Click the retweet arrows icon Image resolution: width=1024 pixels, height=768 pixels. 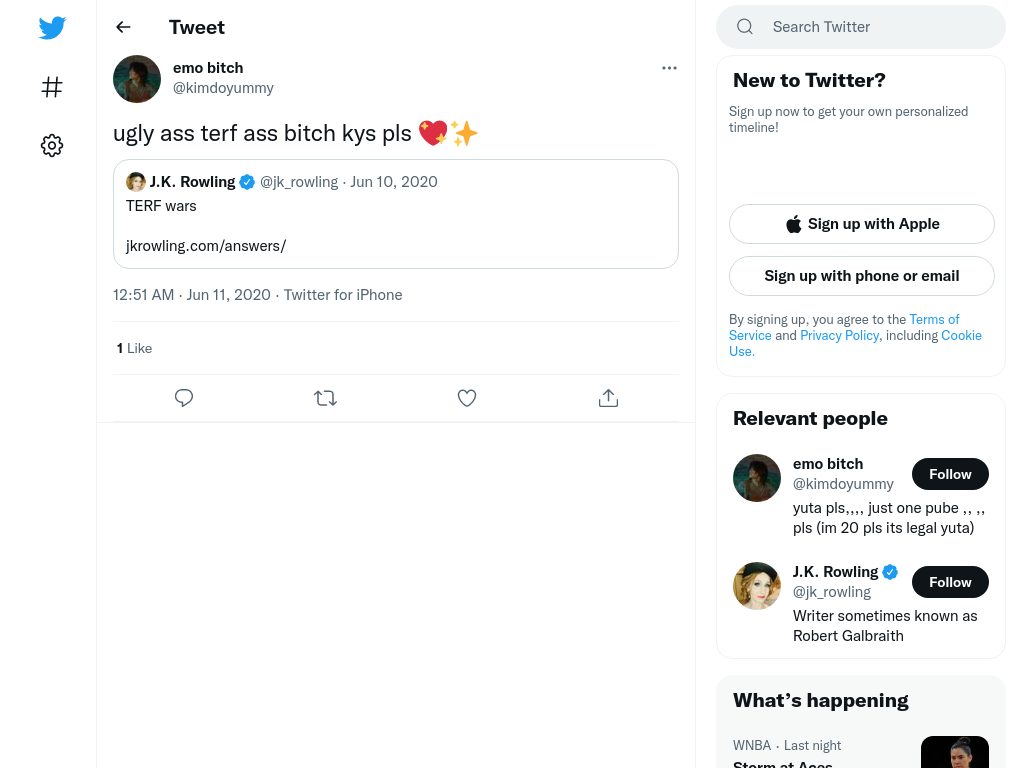coord(325,398)
